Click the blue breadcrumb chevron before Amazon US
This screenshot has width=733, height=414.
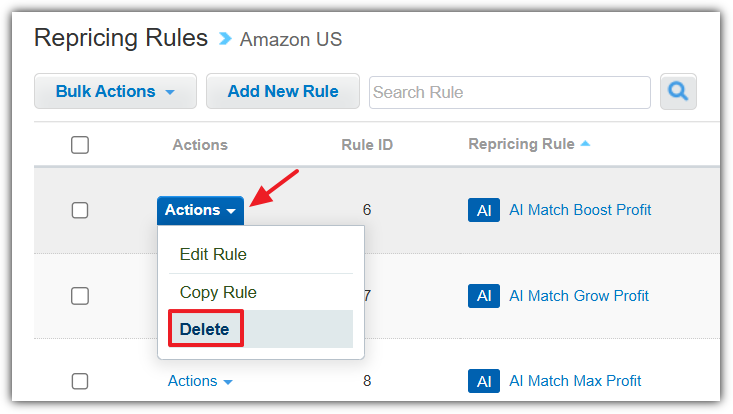pyautogui.click(x=225, y=39)
